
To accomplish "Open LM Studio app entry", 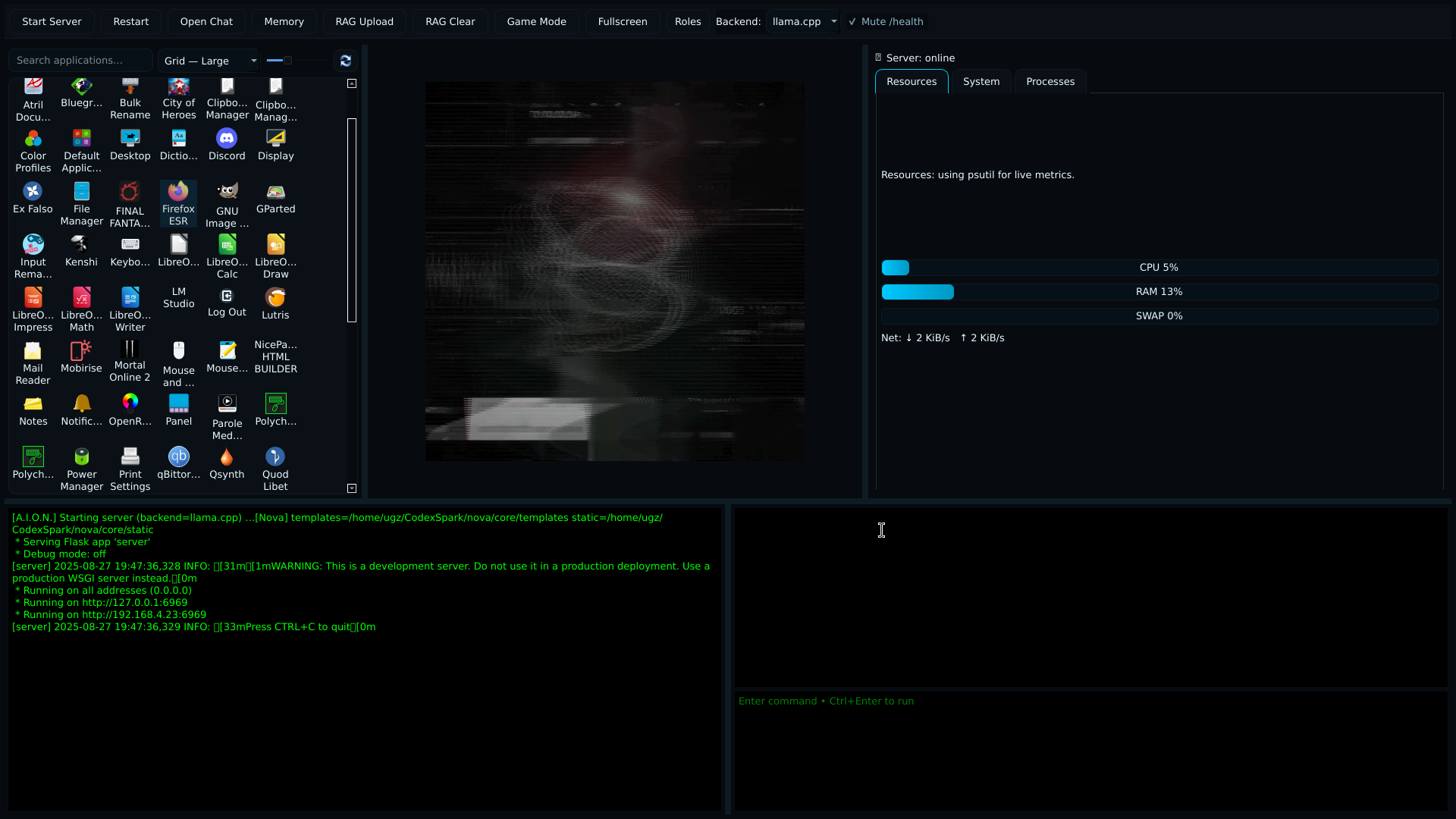I will 178,297.
